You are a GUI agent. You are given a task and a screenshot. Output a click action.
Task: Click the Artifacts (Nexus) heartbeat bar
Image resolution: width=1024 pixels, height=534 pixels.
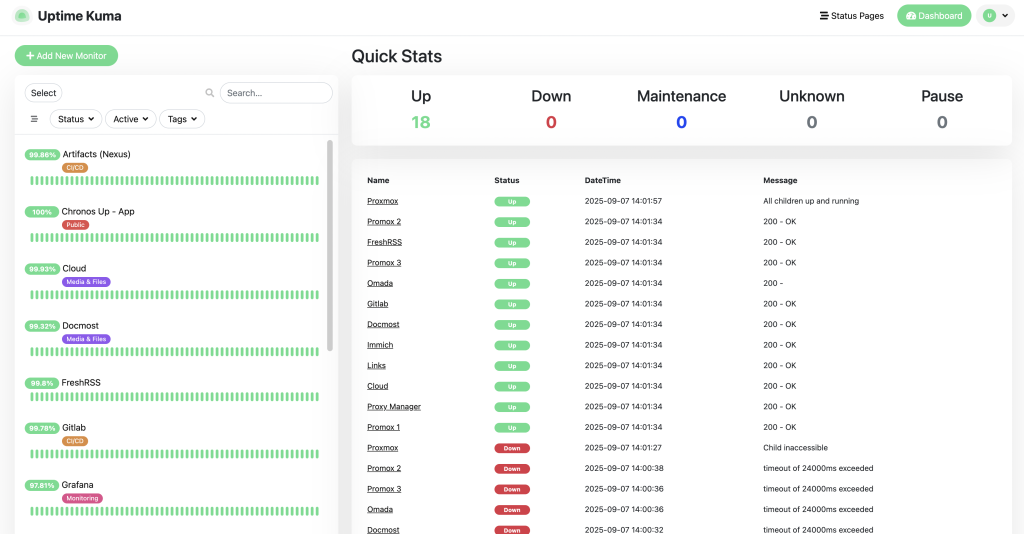tap(174, 181)
